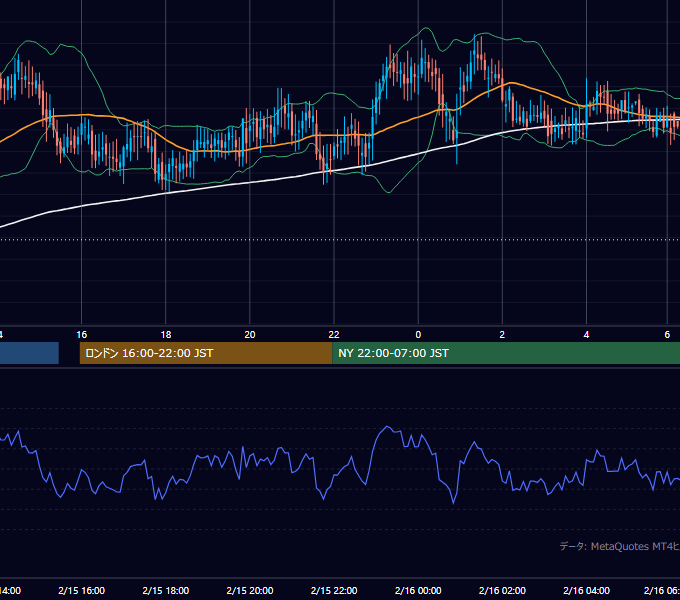Select the 20 hour label on time axis

[x=250, y=335]
